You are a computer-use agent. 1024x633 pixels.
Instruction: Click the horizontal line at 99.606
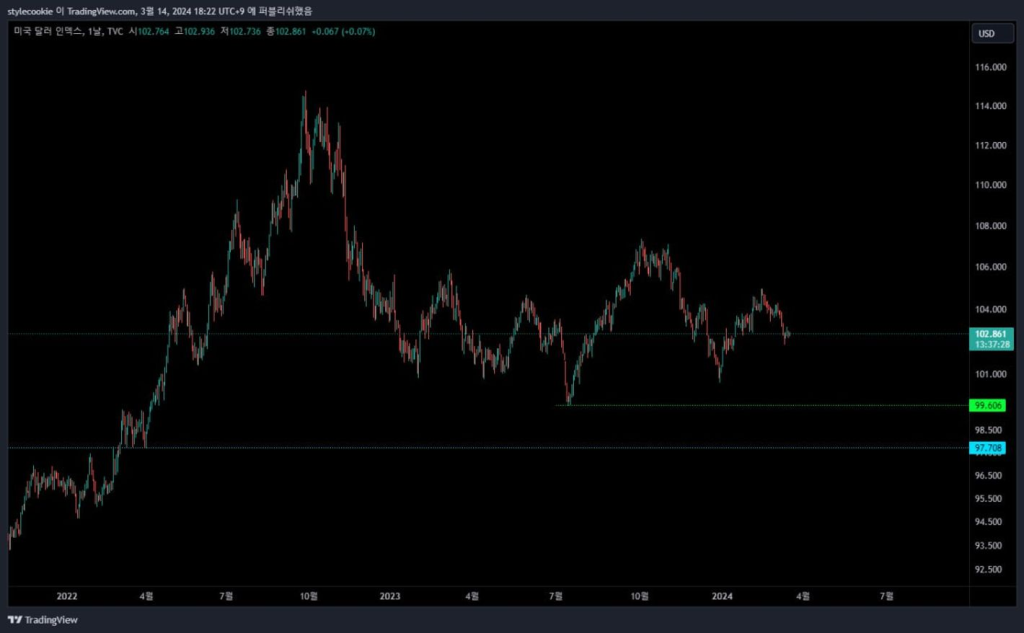click(x=760, y=405)
